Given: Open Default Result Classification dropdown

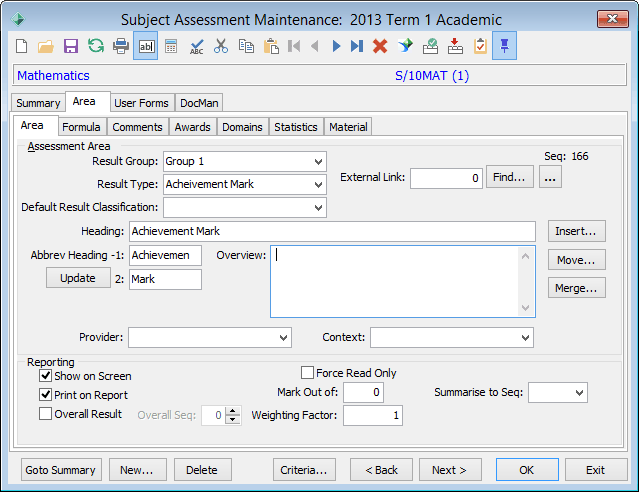Looking at the screenshot, I should click(318, 208).
